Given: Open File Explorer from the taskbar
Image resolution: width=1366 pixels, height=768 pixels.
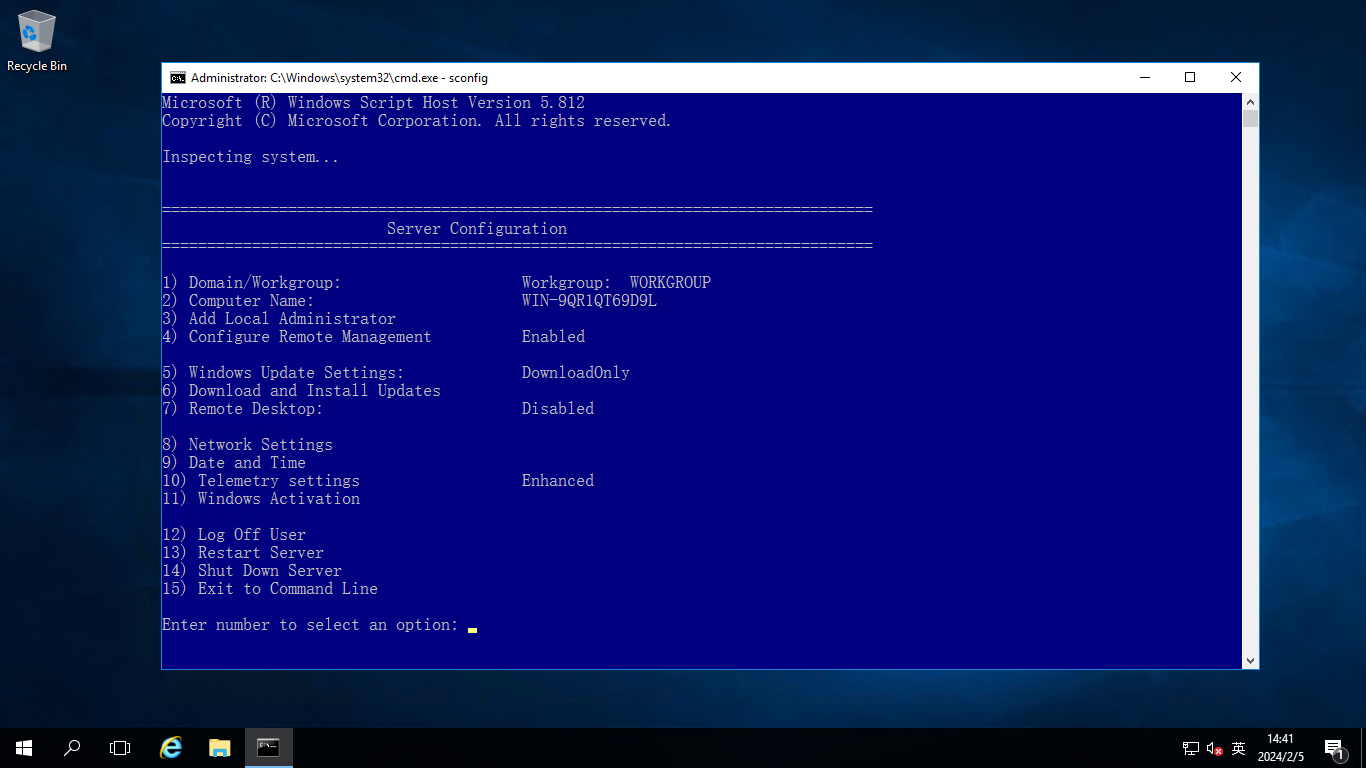Looking at the screenshot, I should [x=220, y=748].
